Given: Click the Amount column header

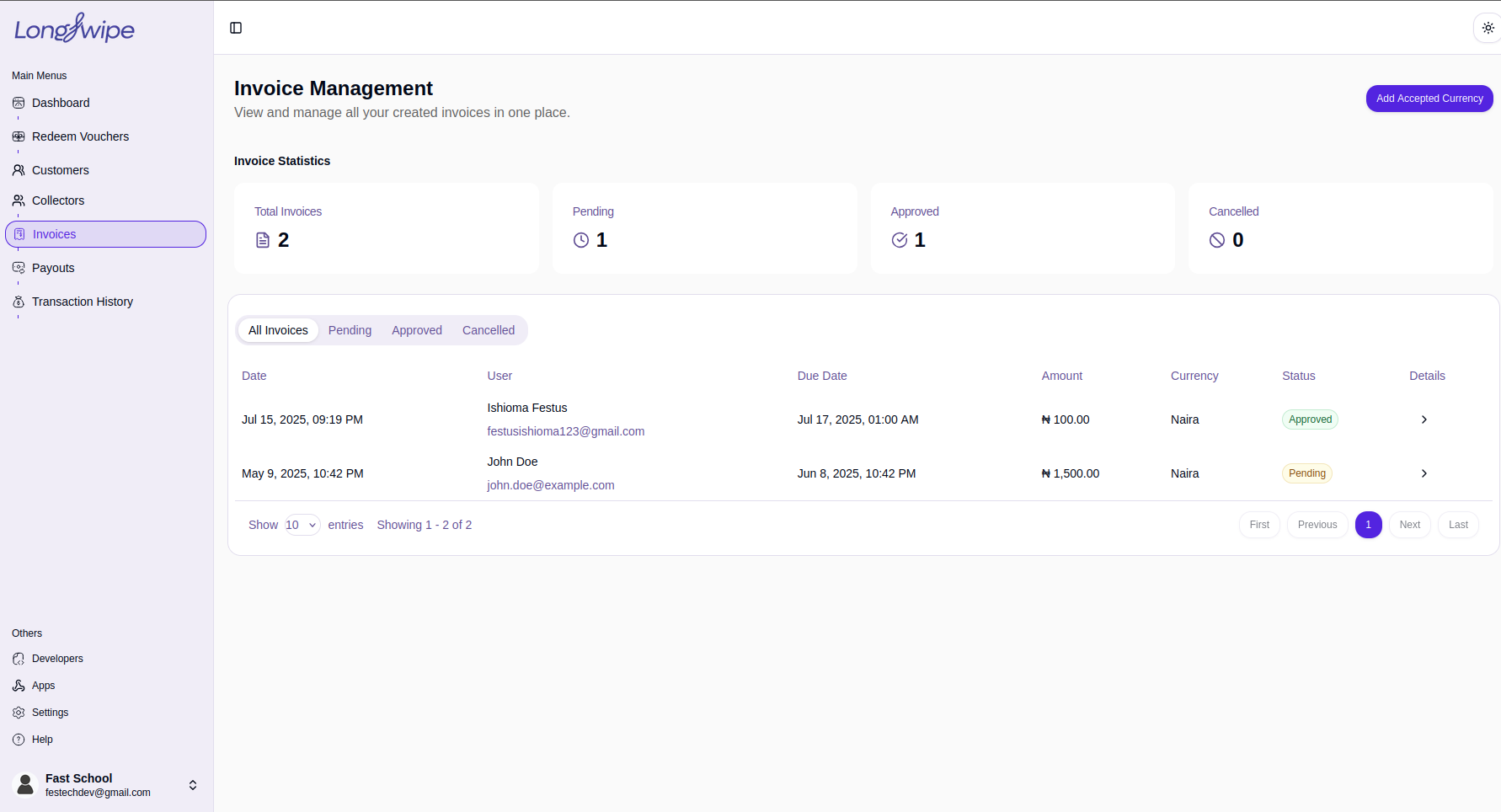Looking at the screenshot, I should click(x=1062, y=376).
